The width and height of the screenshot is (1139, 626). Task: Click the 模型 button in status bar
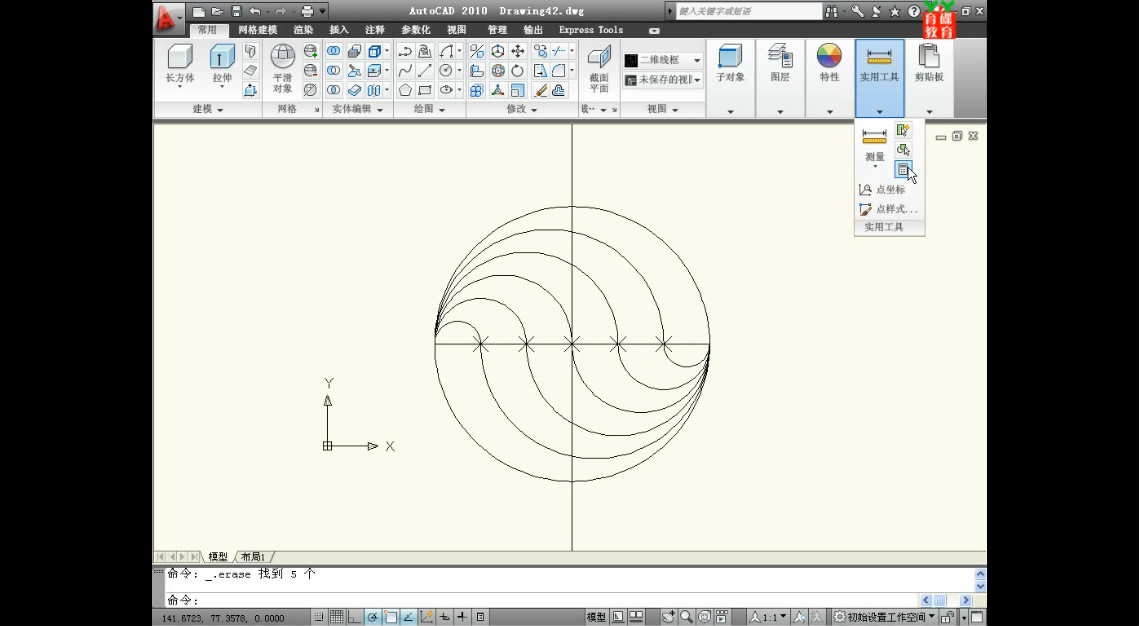coord(596,617)
